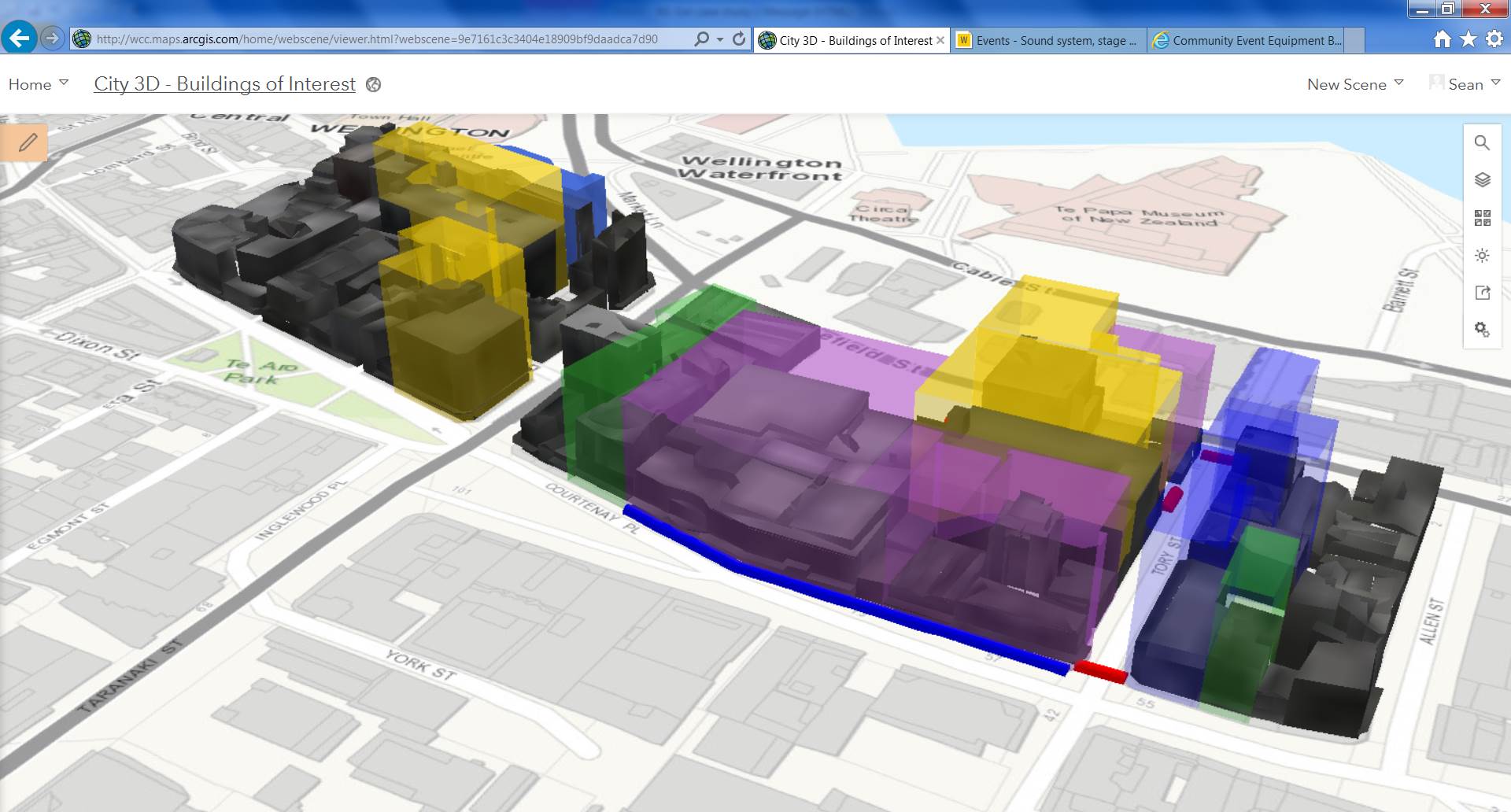Click the pencil edit button

point(24,143)
